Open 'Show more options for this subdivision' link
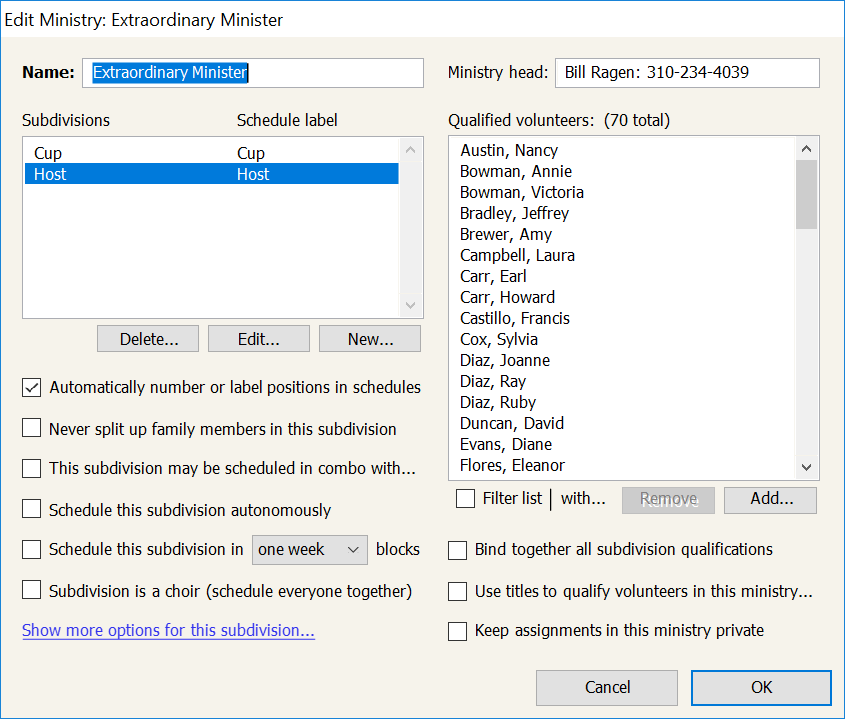The width and height of the screenshot is (845, 719). click(x=168, y=631)
